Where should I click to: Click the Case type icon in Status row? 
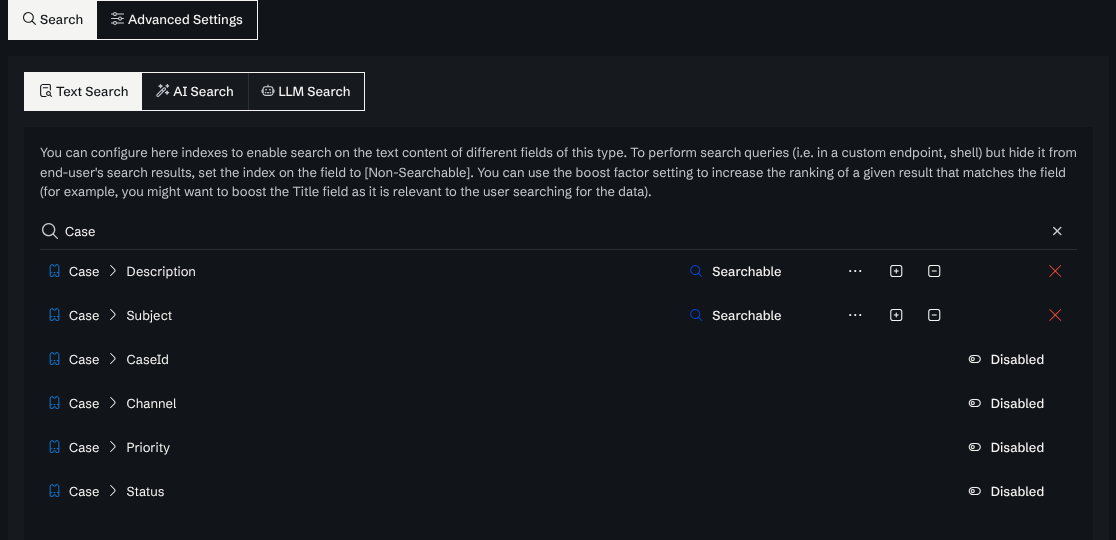click(54, 492)
